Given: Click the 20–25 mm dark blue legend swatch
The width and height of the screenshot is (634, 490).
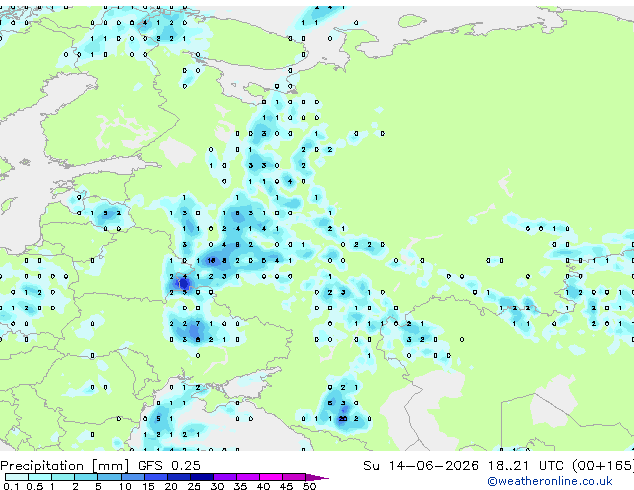Looking at the screenshot, I should click(x=179, y=477).
